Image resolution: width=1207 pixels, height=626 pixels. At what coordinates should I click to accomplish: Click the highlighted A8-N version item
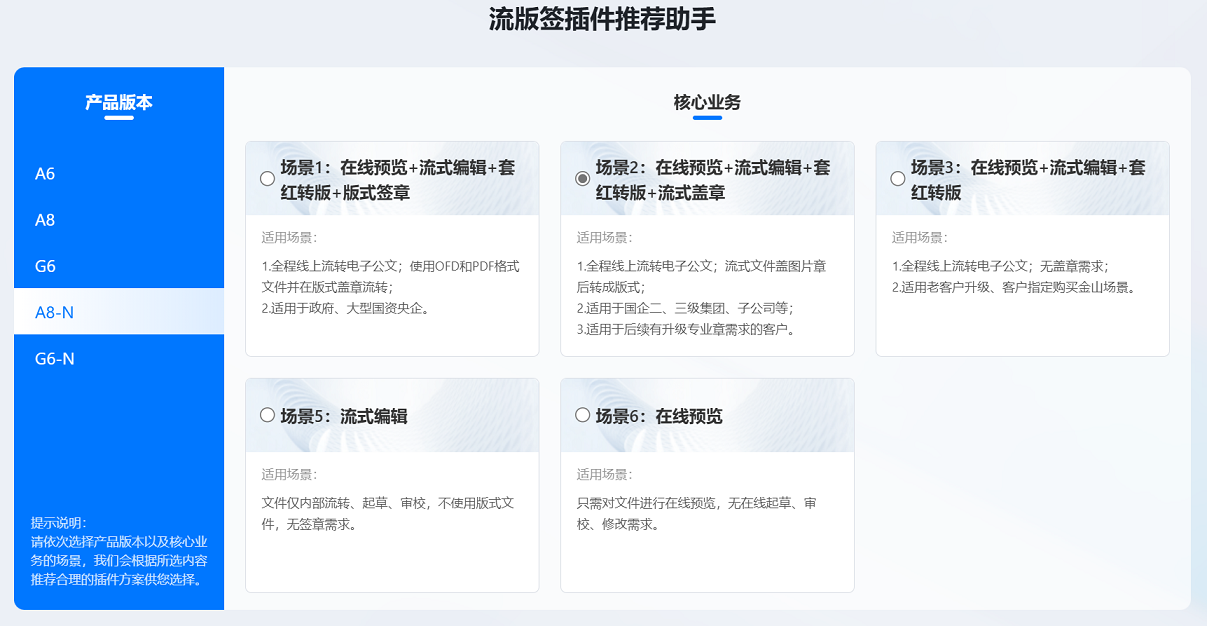click(x=55, y=312)
